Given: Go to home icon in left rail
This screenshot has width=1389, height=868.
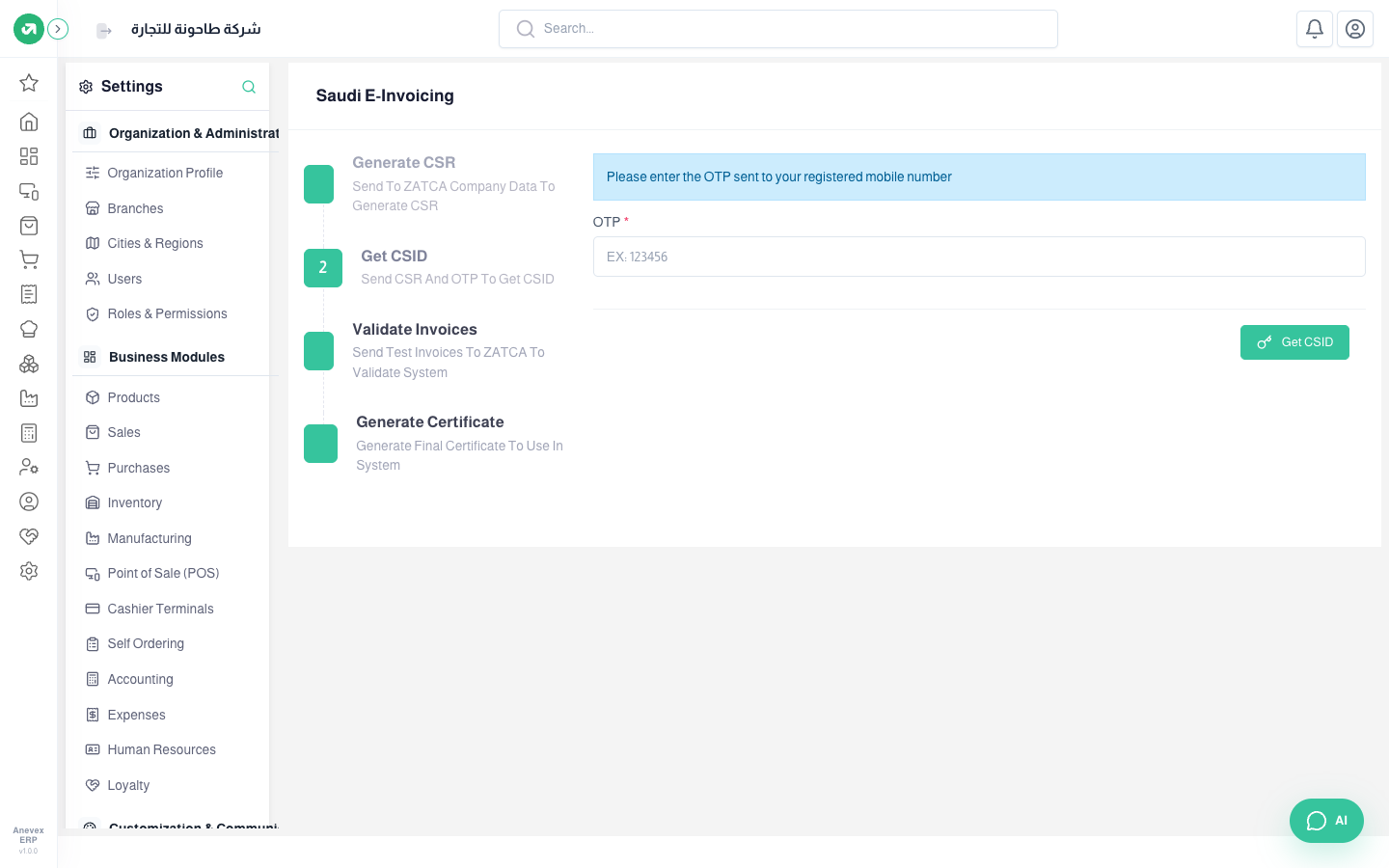Looking at the screenshot, I should [x=29, y=122].
